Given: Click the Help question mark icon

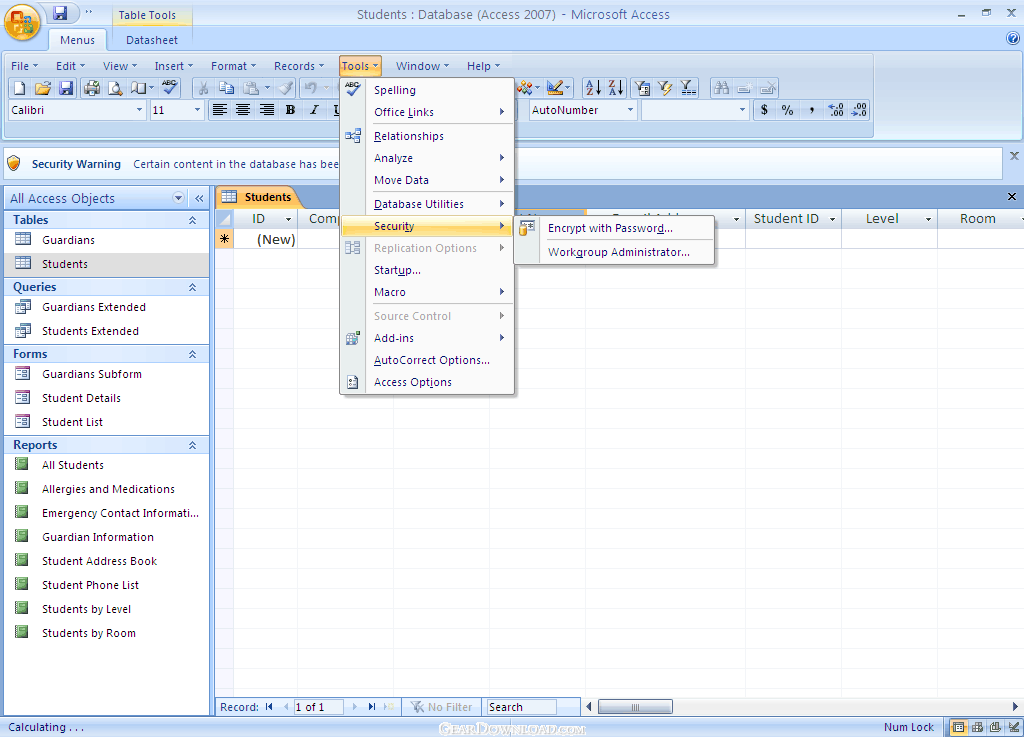Looking at the screenshot, I should (x=1013, y=39).
